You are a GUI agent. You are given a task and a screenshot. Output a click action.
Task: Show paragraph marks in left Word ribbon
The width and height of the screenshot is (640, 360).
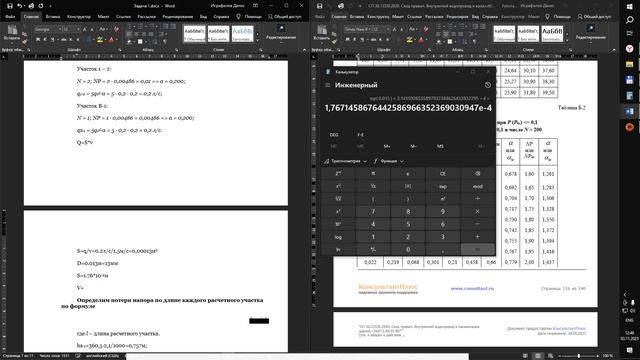(165, 41)
